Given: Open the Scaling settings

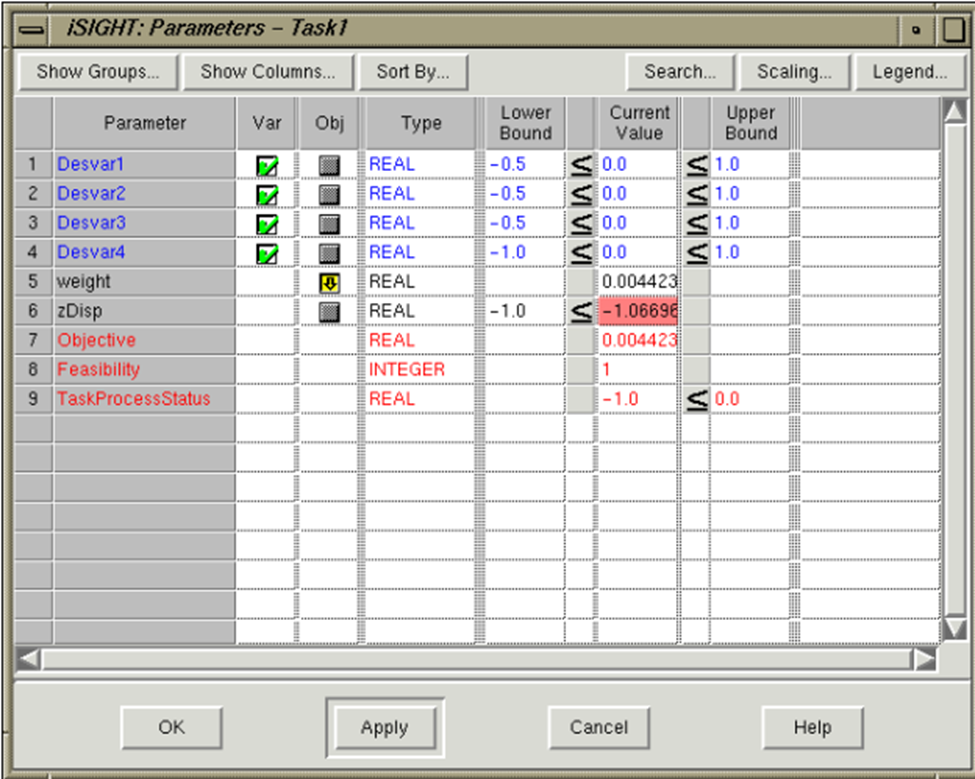Looking at the screenshot, I should point(794,72).
